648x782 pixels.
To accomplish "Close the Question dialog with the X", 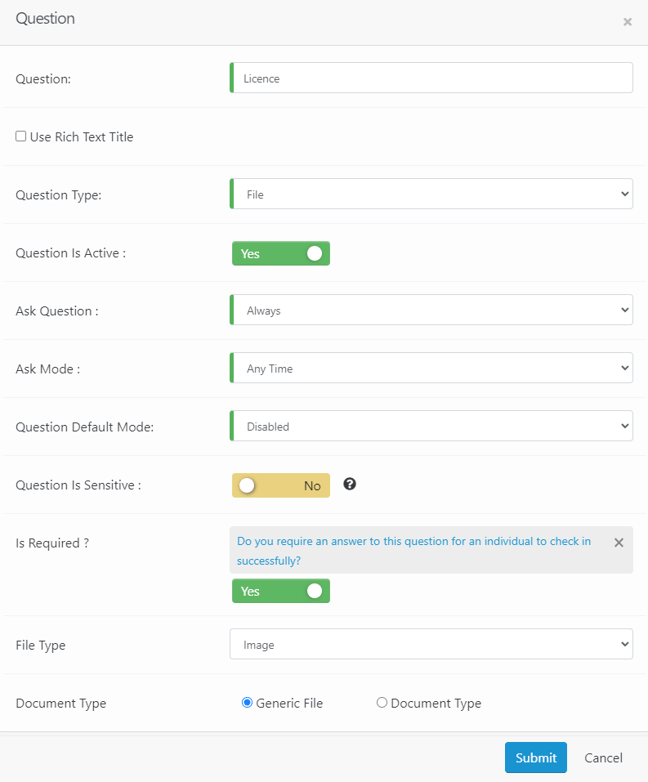I will (628, 22).
